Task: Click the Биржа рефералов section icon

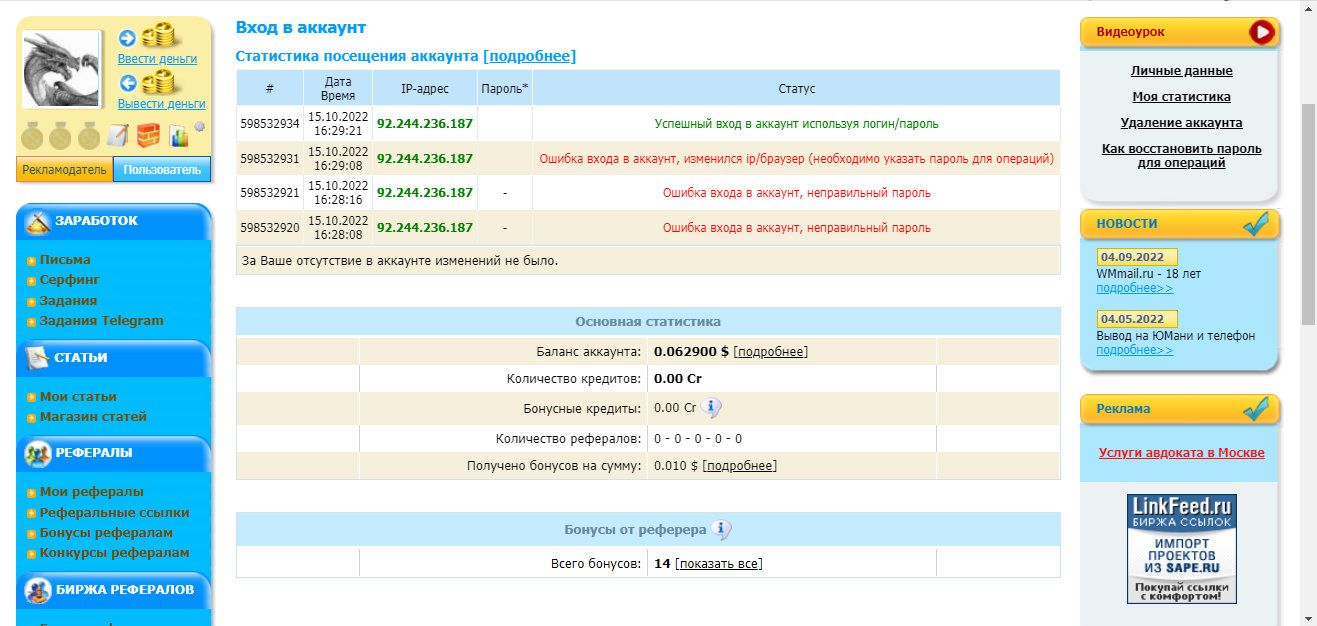Action: coord(38,590)
